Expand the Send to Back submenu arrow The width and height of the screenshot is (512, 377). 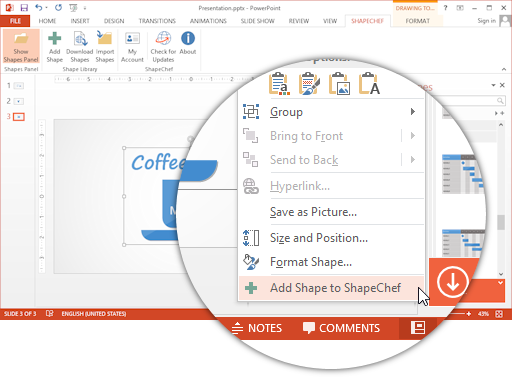coord(413,159)
